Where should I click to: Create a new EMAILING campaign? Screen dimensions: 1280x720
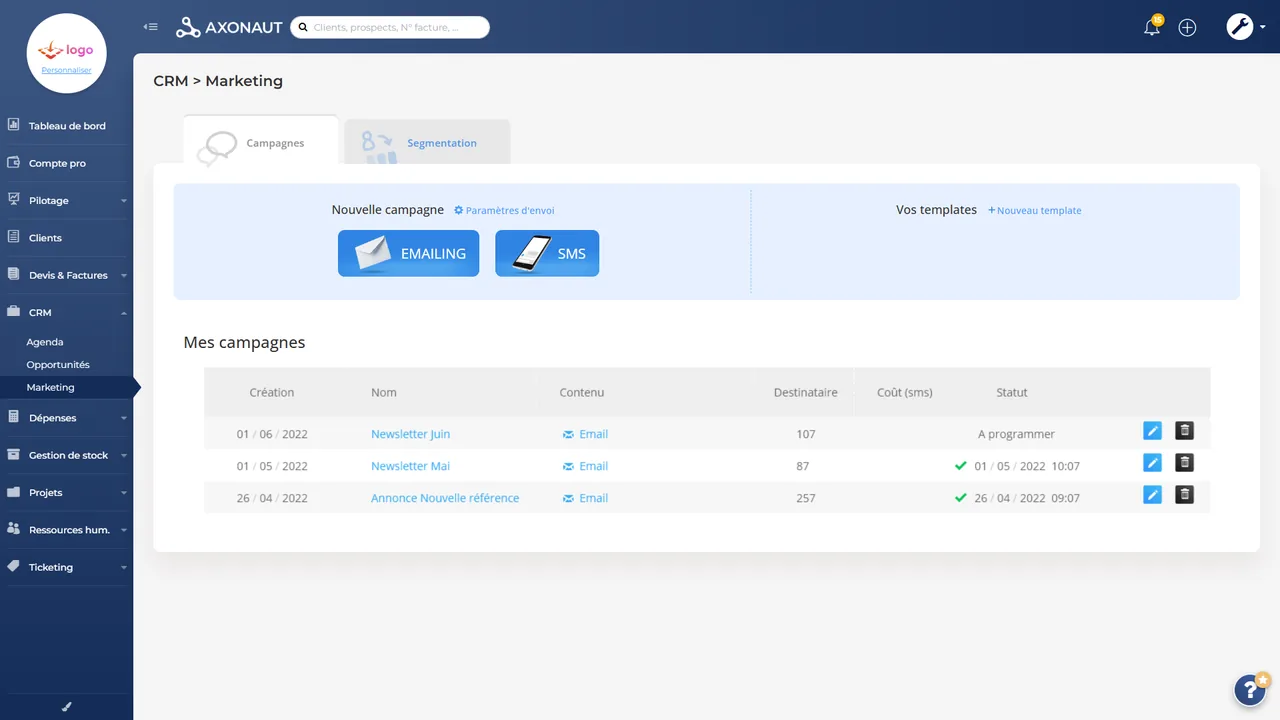point(408,253)
